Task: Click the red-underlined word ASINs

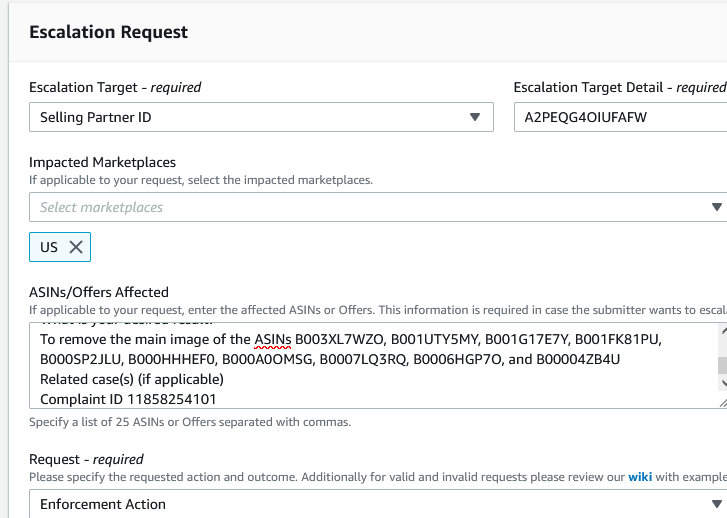Action: [272, 339]
